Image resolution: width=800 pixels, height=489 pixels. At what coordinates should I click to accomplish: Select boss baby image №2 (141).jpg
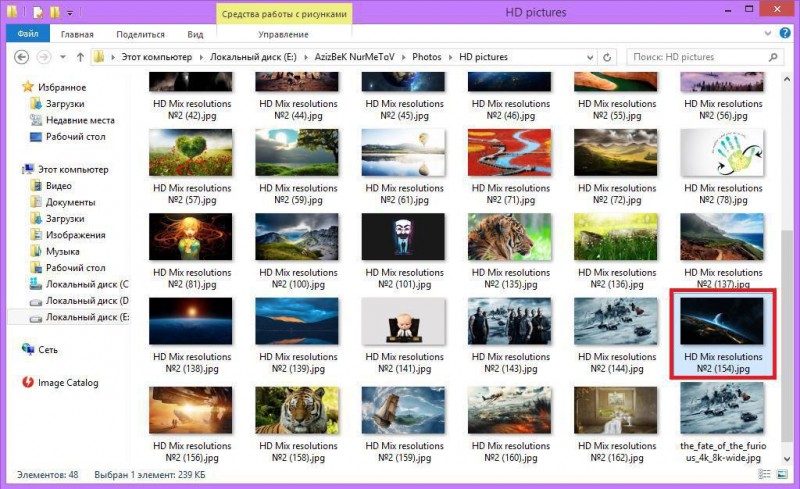(x=403, y=321)
